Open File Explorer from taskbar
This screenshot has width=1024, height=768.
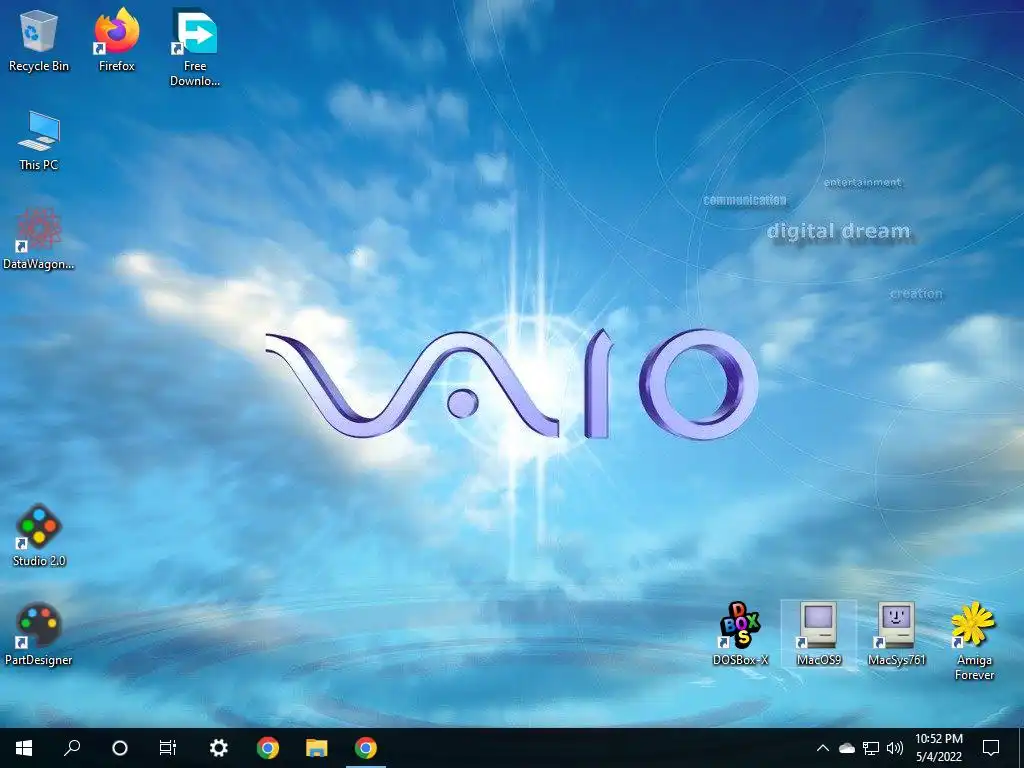317,748
